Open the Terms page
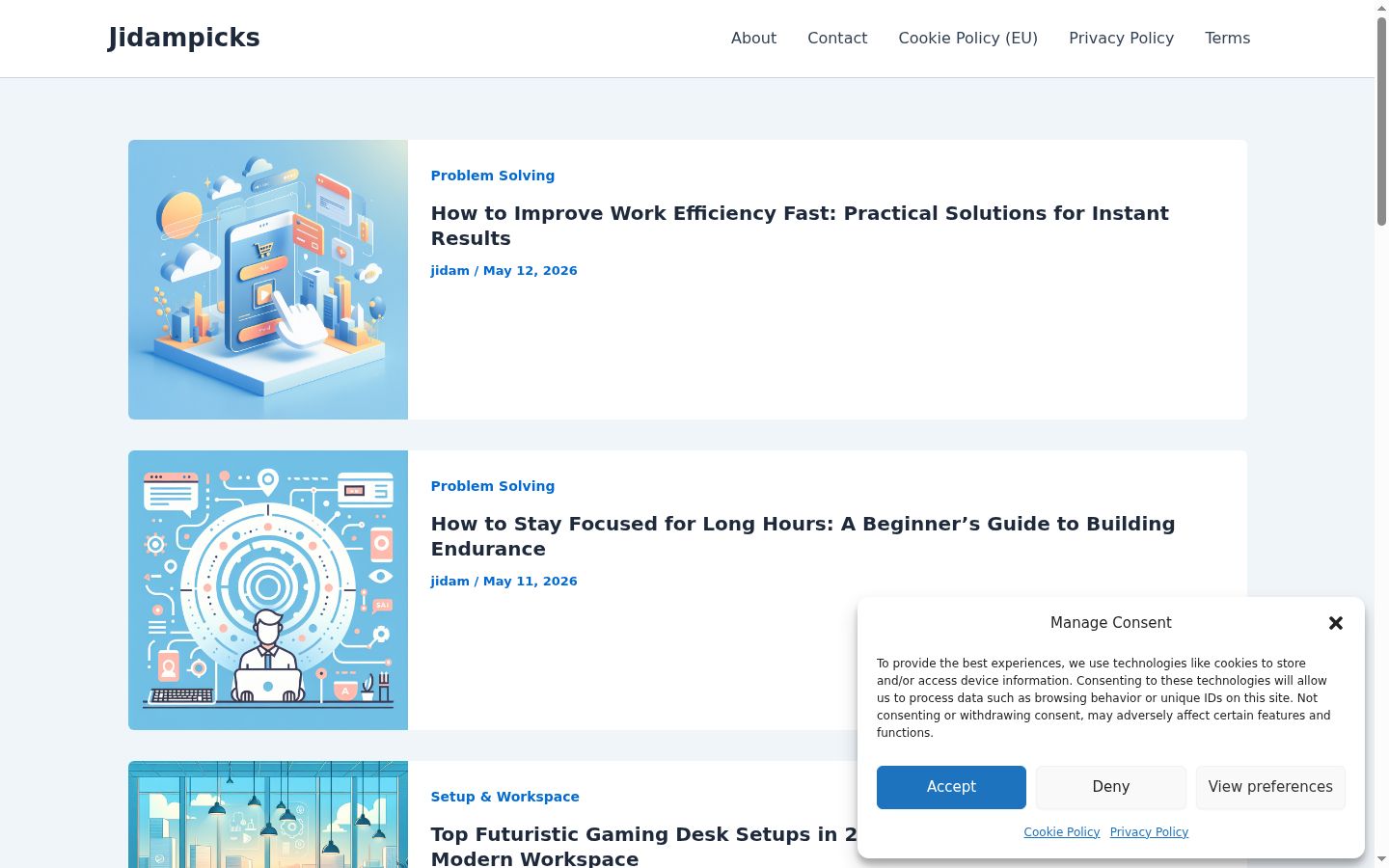 point(1227,38)
